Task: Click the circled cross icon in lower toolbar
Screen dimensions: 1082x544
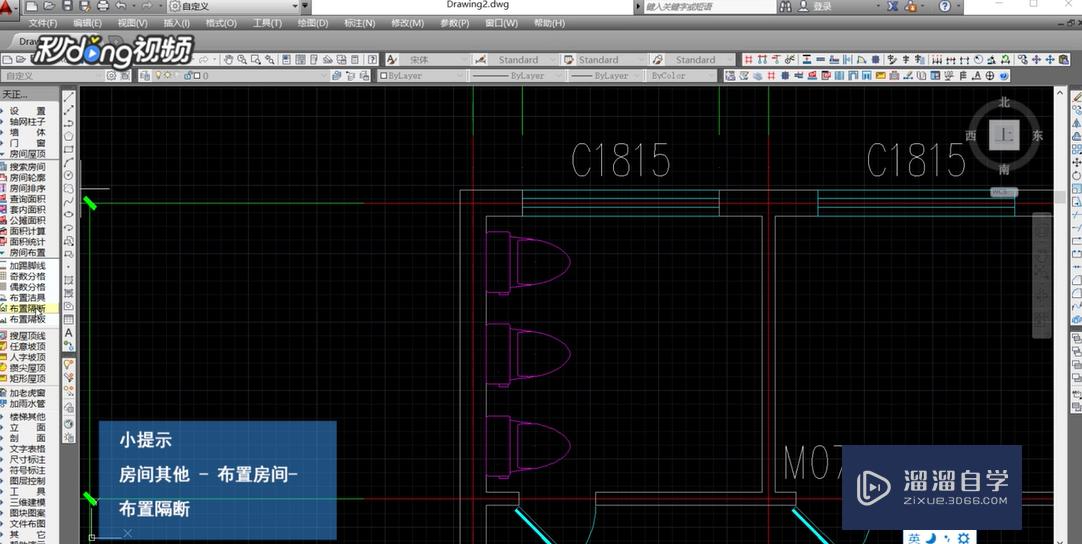Action: pos(990,75)
